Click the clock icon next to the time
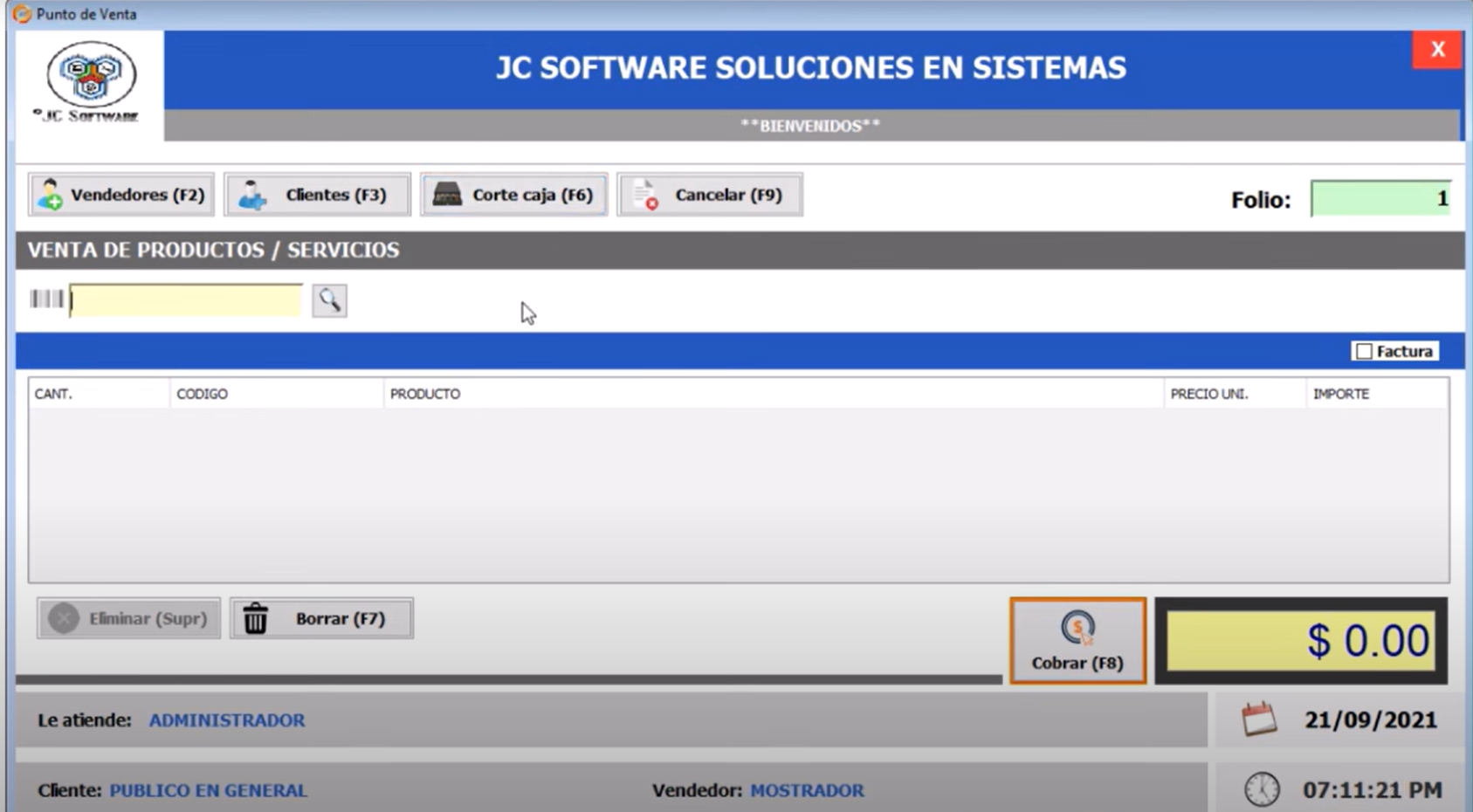1473x812 pixels. pos(1262,789)
